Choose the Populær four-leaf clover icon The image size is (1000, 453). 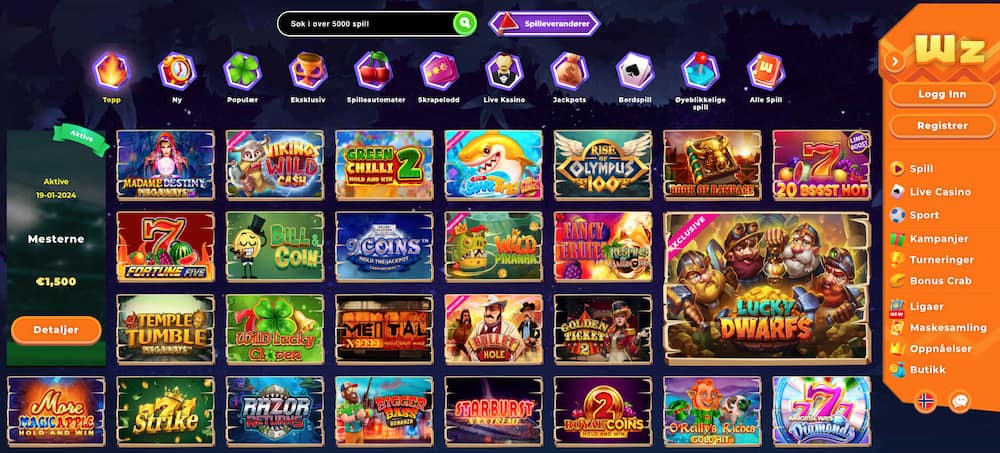point(242,70)
